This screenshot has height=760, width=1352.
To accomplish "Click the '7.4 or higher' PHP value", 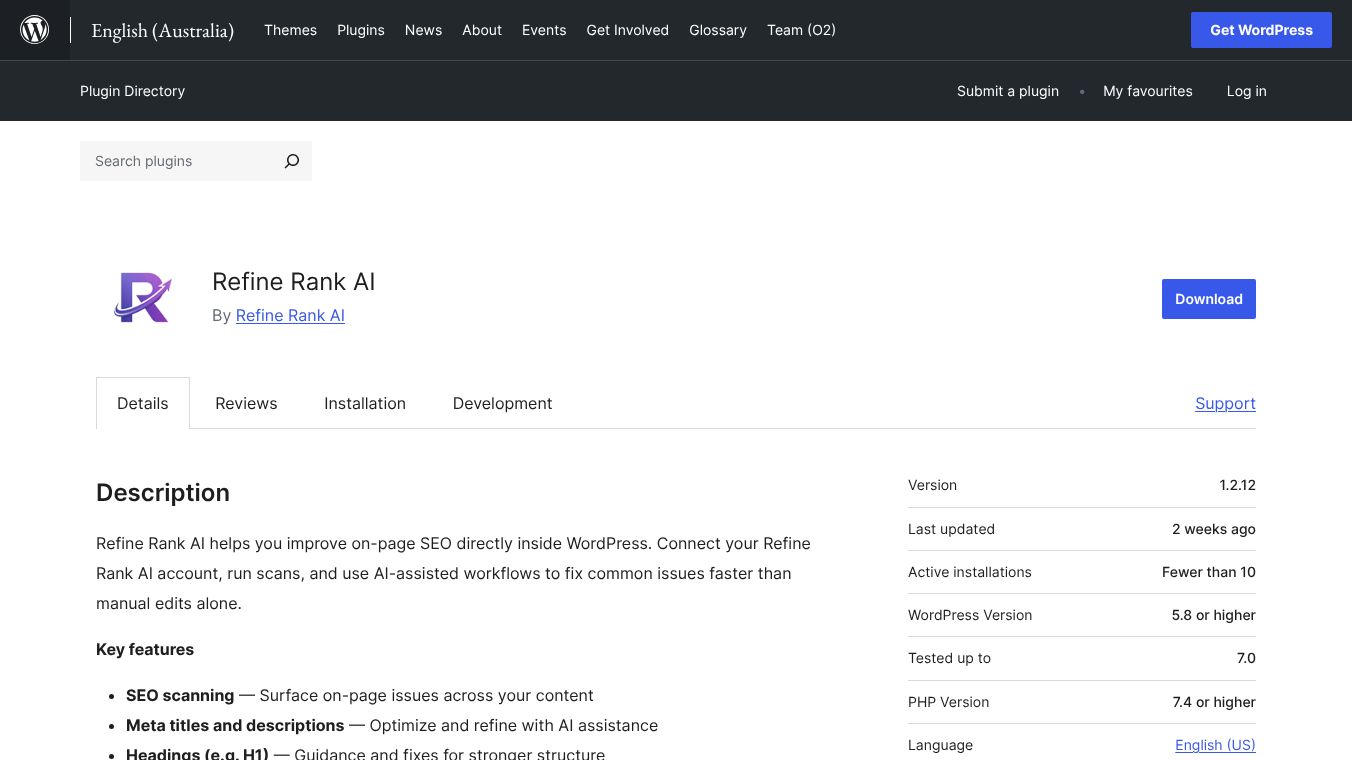I will click(1214, 702).
